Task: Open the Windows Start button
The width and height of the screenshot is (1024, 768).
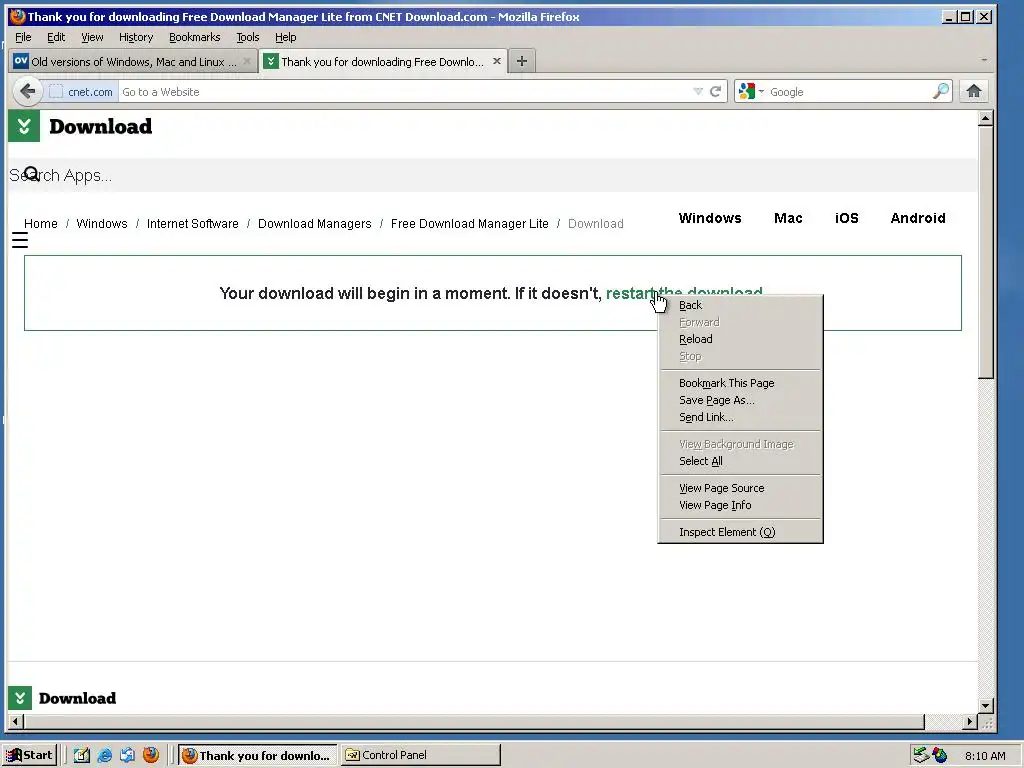Action: tap(29, 755)
